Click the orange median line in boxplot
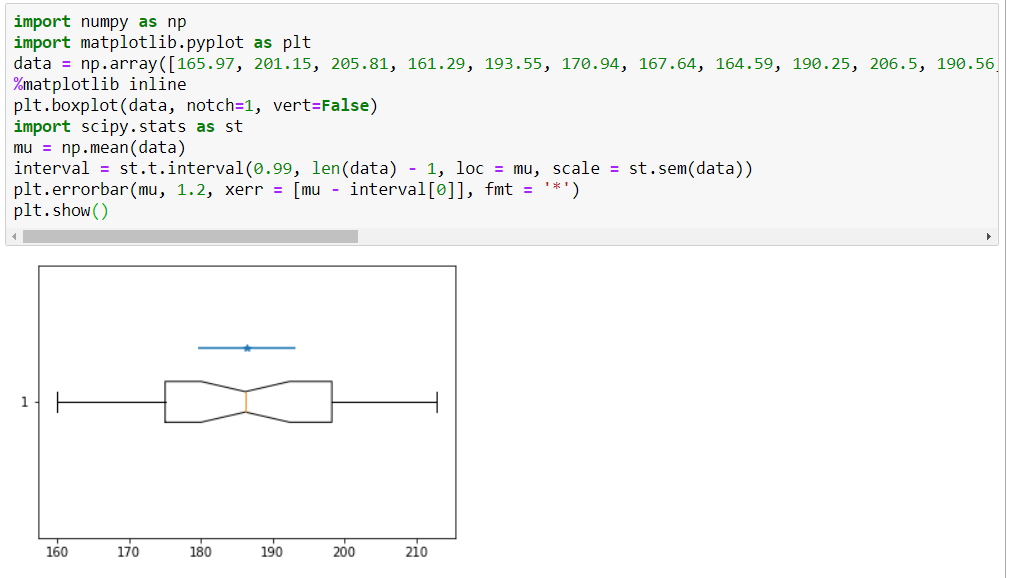The height and width of the screenshot is (578, 1016). pos(246,402)
